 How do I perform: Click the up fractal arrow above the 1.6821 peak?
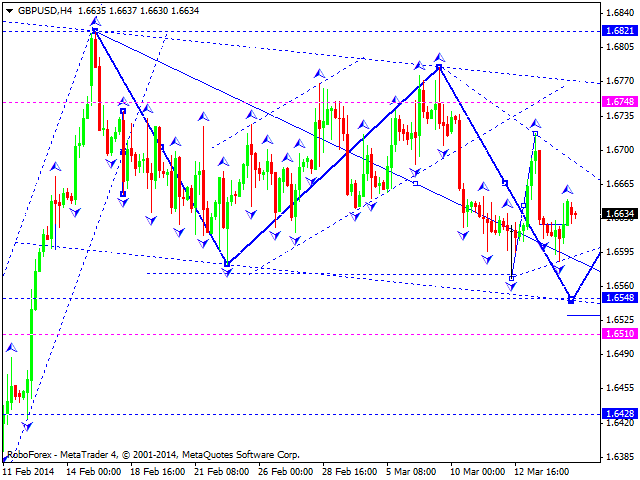point(94,19)
